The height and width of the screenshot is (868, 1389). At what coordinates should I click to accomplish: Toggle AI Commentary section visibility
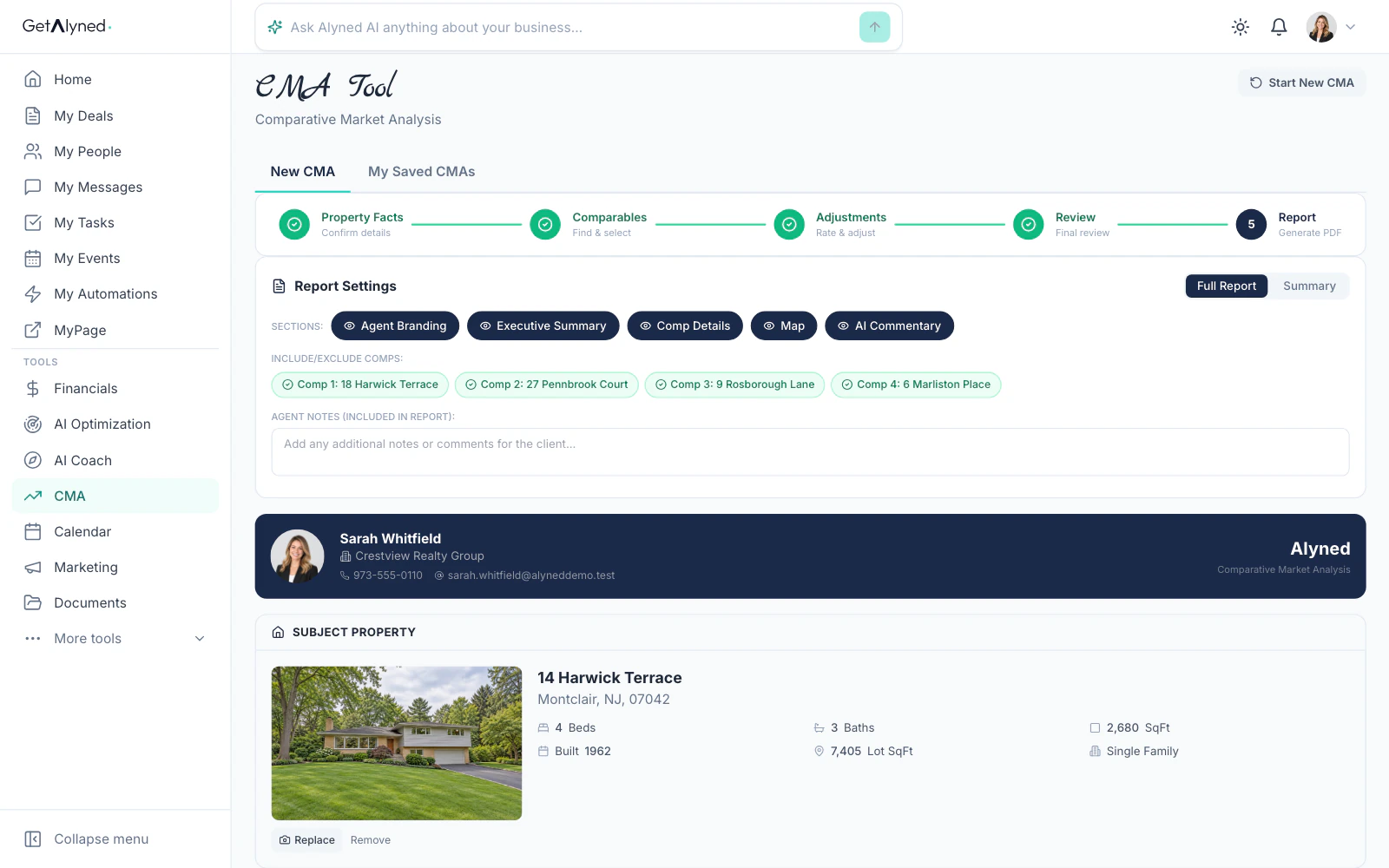click(x=889, y=325)
